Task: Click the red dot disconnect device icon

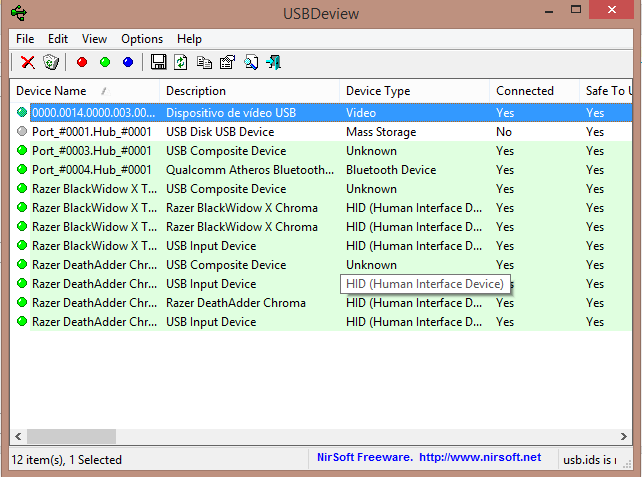Action: [x=82, y=62]
